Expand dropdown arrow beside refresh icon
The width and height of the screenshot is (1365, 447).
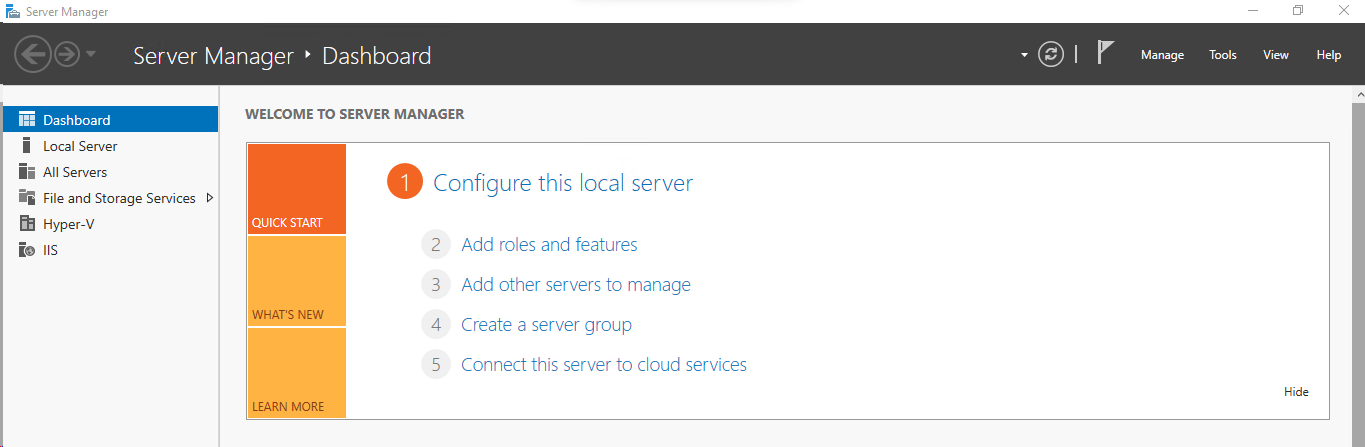tap(1024, 55)
